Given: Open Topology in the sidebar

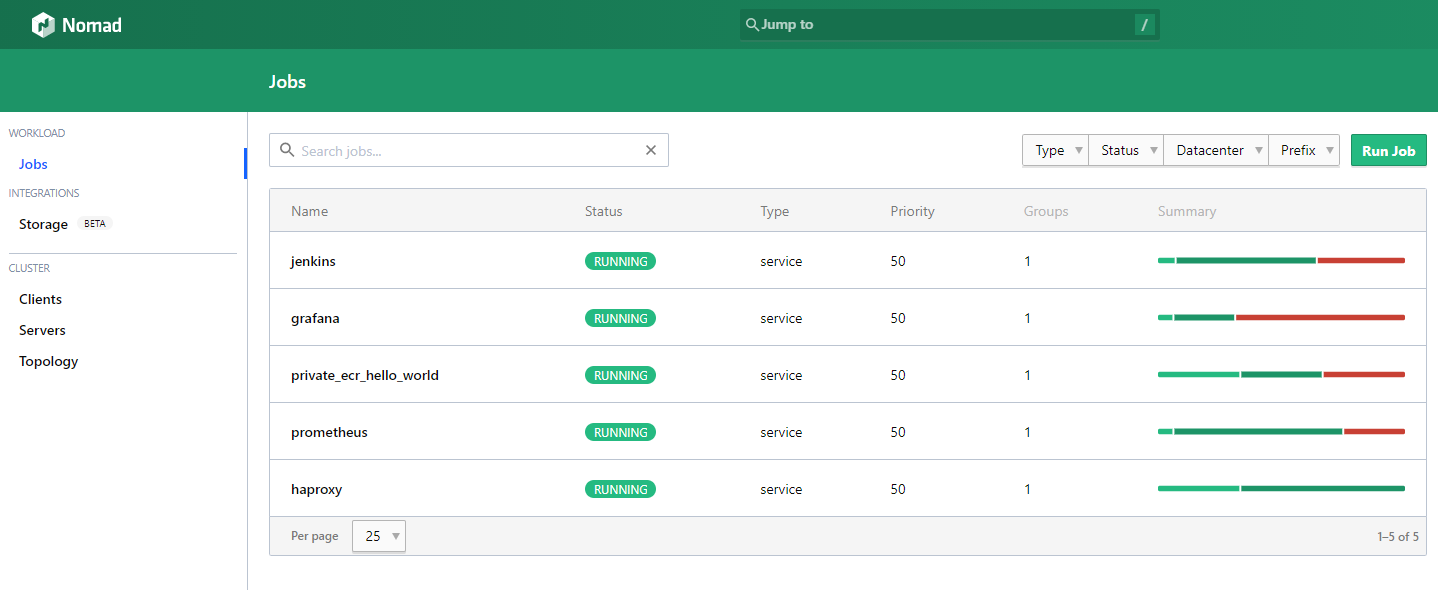Looking at the screenshot, I should (48, 361).
